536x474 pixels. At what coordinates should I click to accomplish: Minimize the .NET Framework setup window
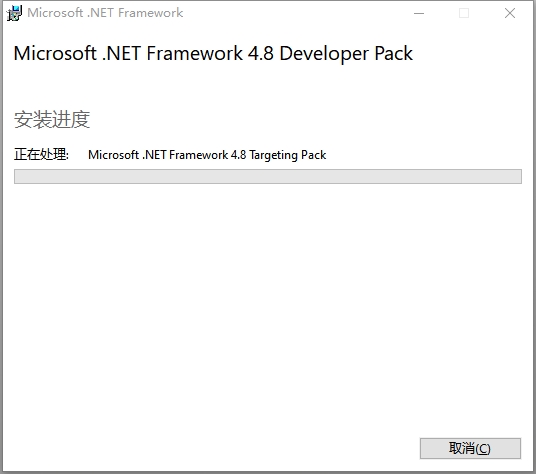419,13
